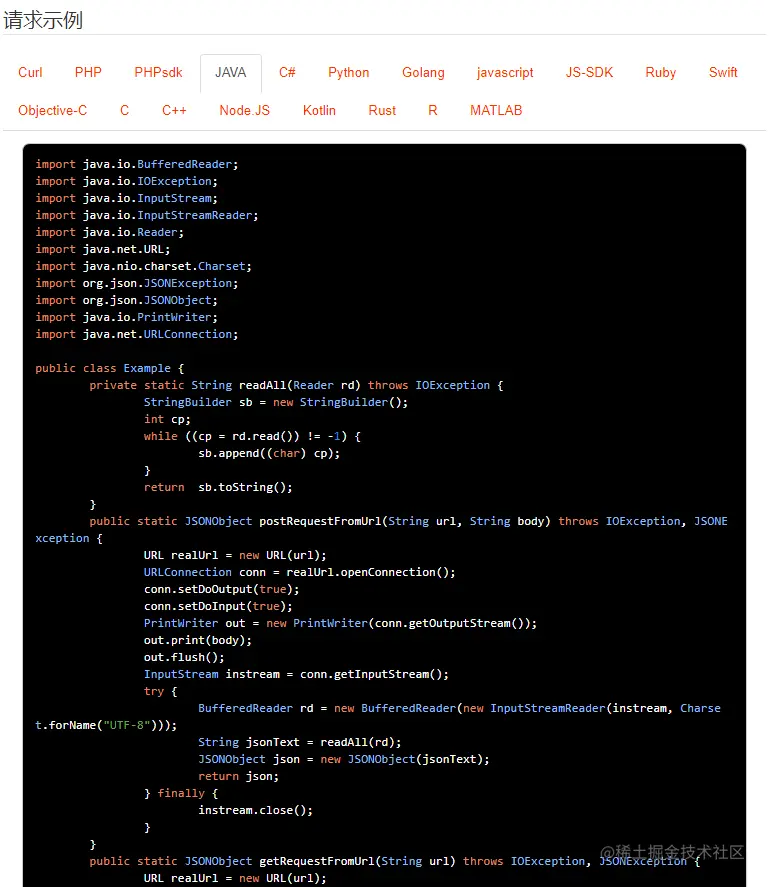Click the line 'import java.net.URLConnection;'
Image resolution: width=770 pixels, height=887 pixels.
click(x=137, y=334)
